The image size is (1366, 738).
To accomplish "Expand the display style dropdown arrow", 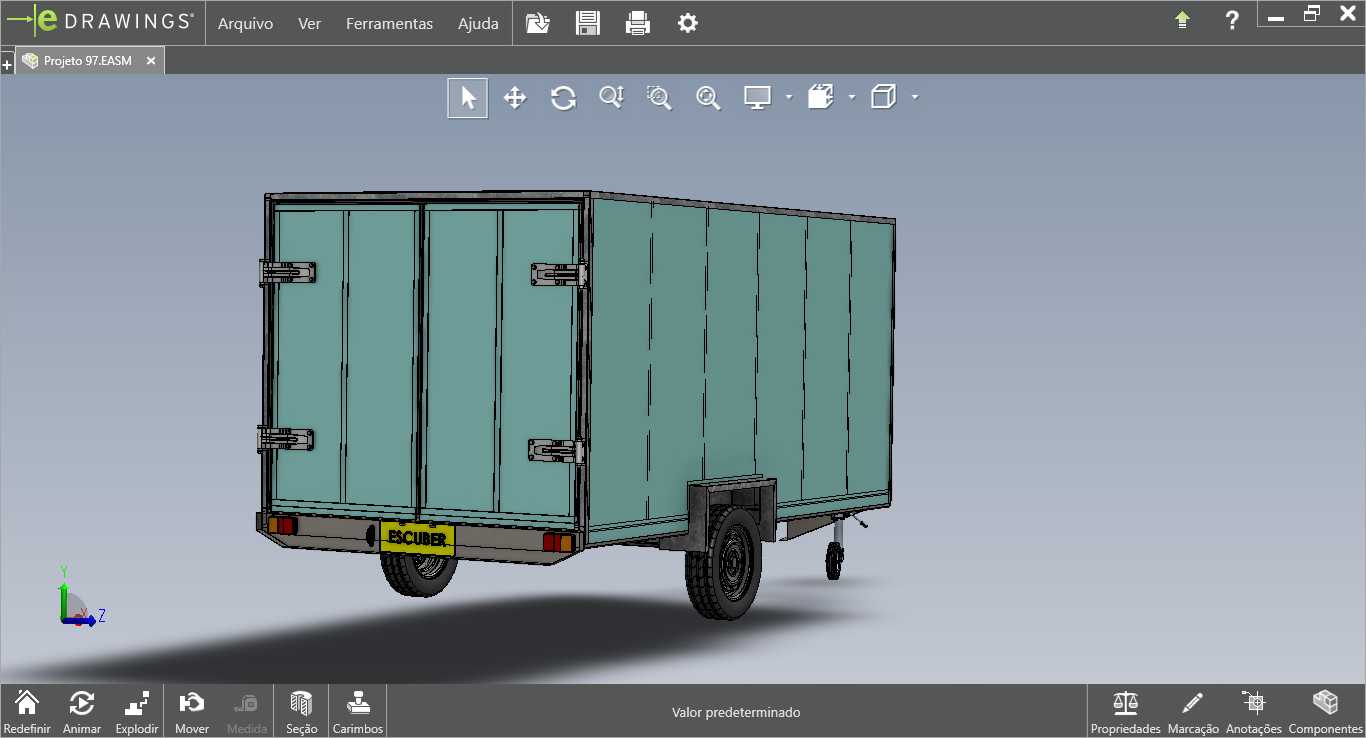I will 915,97.
